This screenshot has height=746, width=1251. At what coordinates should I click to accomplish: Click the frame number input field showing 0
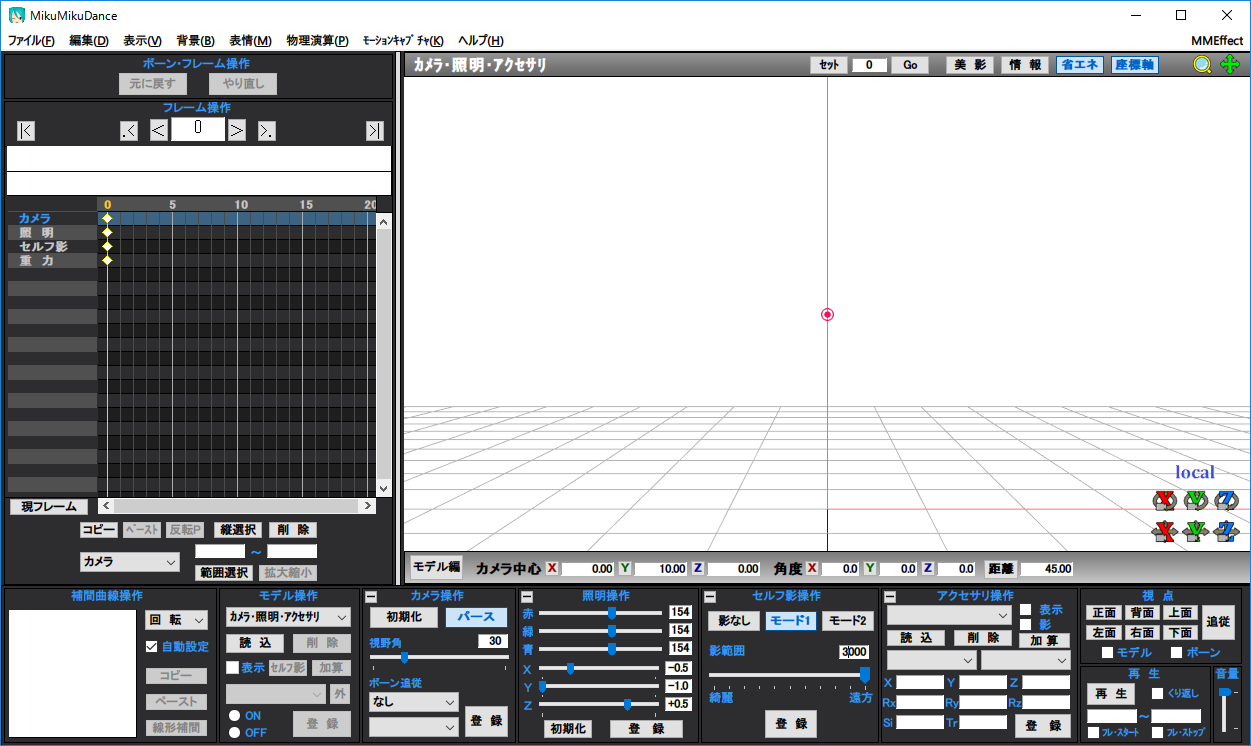[197, 129]
